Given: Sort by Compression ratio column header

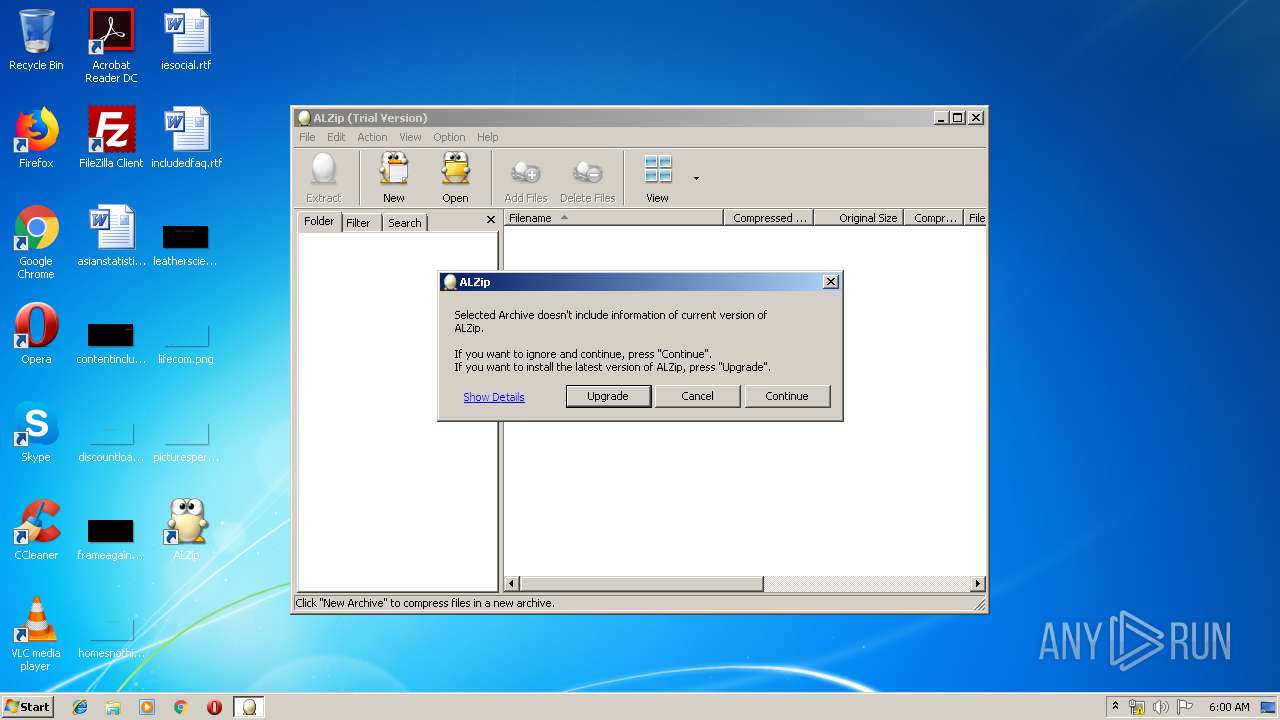Looking at the screenshot, I should coord(934,218).
